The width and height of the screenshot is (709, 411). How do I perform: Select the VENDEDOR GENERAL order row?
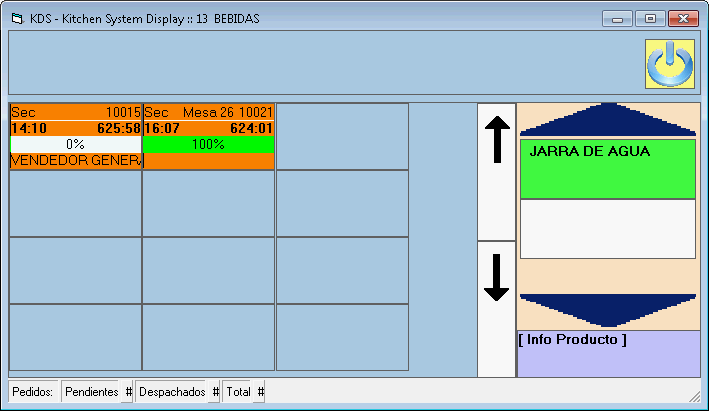point(76,160)
